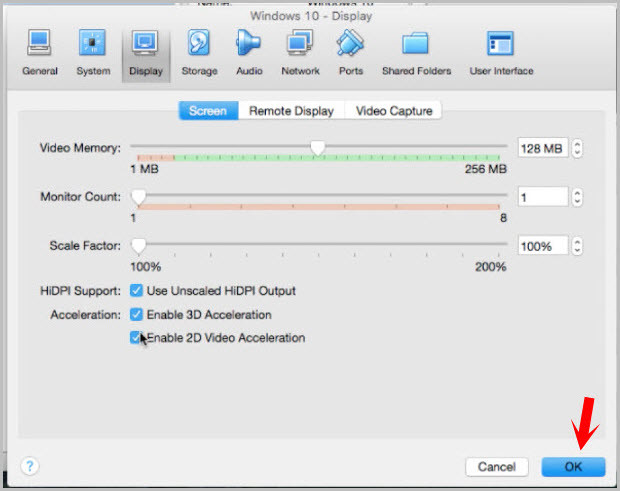Click the Scale Factor slider handle
Viewport: 620px width, 491px height.
click(138, 246)
